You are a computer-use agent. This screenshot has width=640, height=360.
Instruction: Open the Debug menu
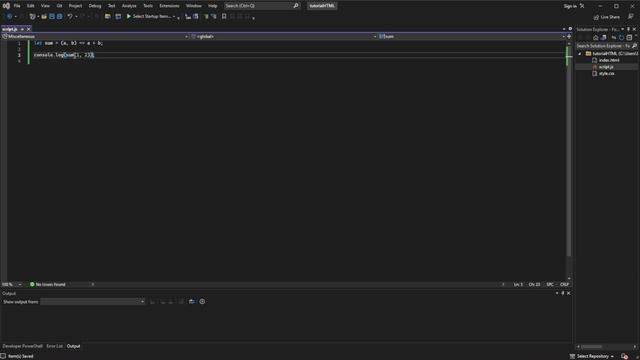click(x=95, y=6)
